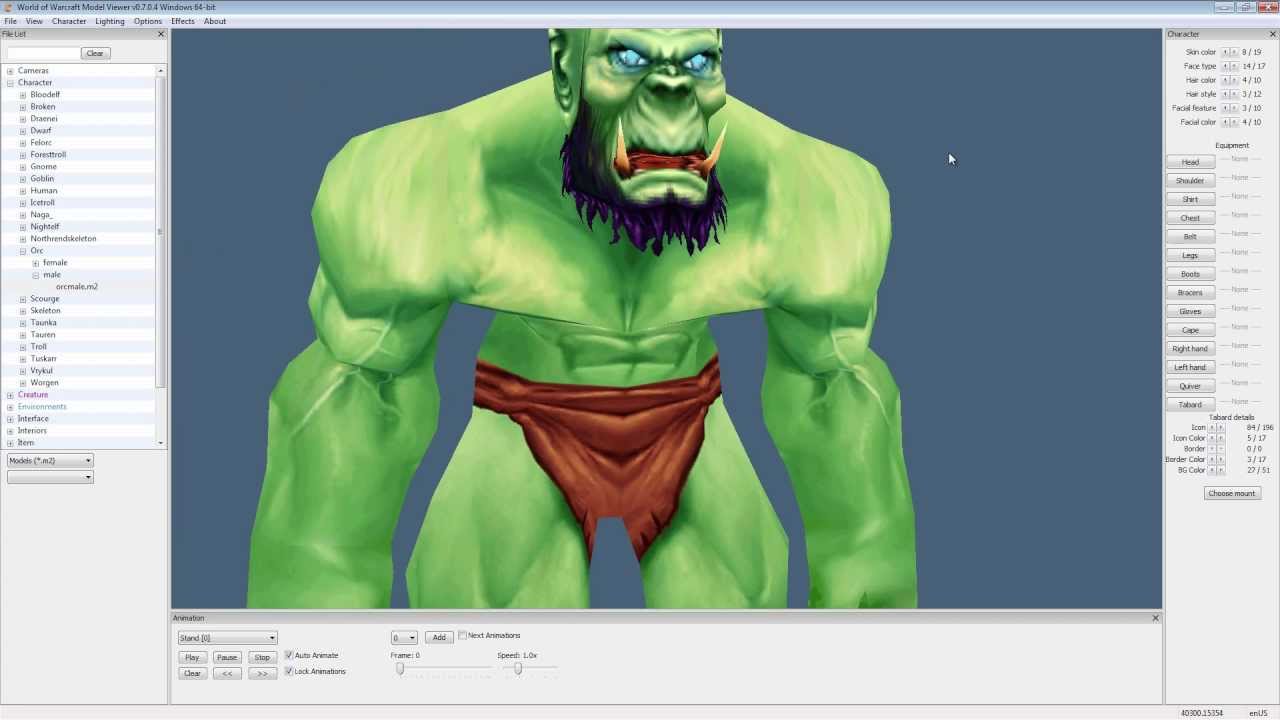
Task: Step tabard Border Color to next value
Action: 1220,459
